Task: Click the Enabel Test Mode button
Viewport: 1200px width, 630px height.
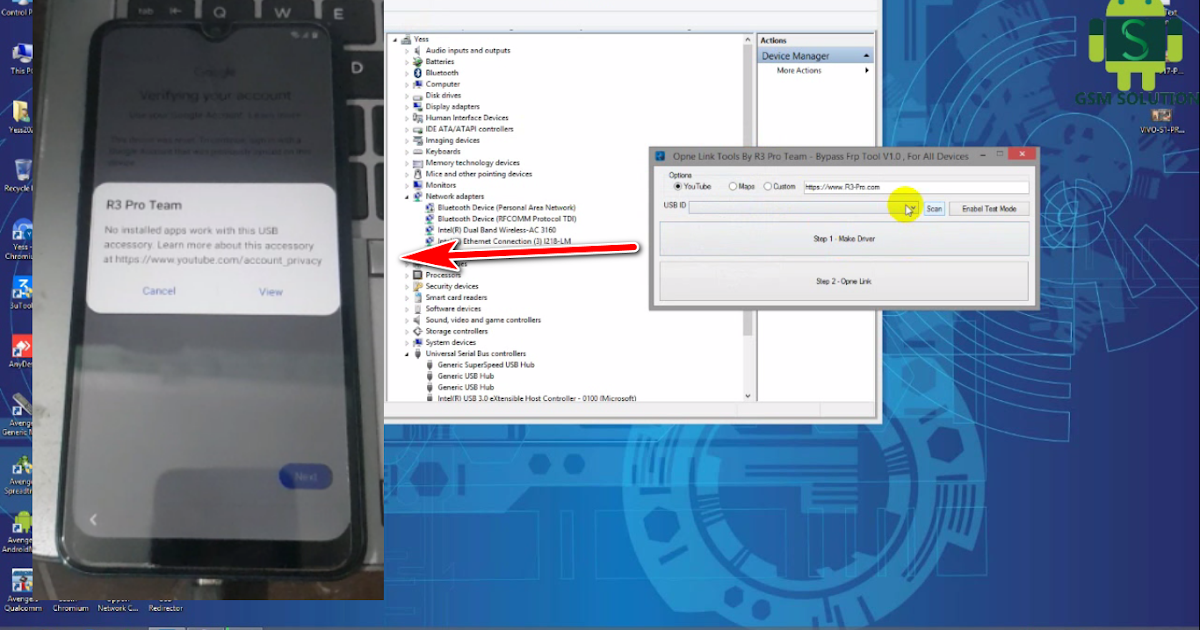Action: click(x=989, y=208)
